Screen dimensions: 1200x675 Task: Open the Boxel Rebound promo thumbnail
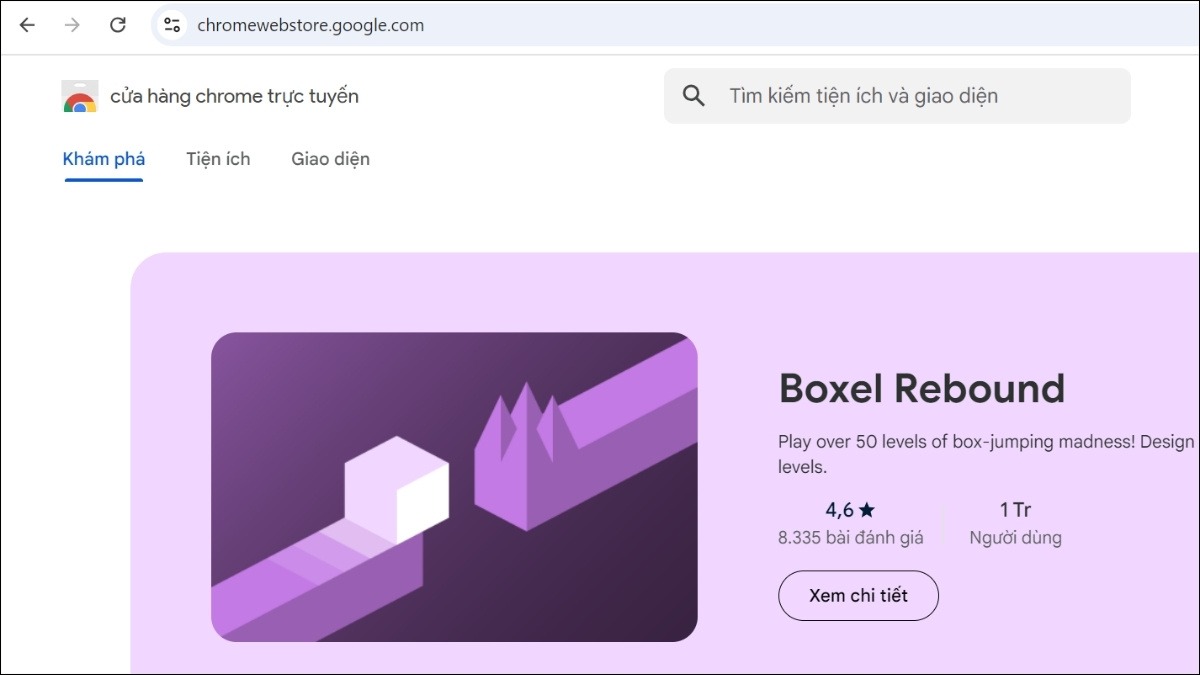(x=454, y=487)
